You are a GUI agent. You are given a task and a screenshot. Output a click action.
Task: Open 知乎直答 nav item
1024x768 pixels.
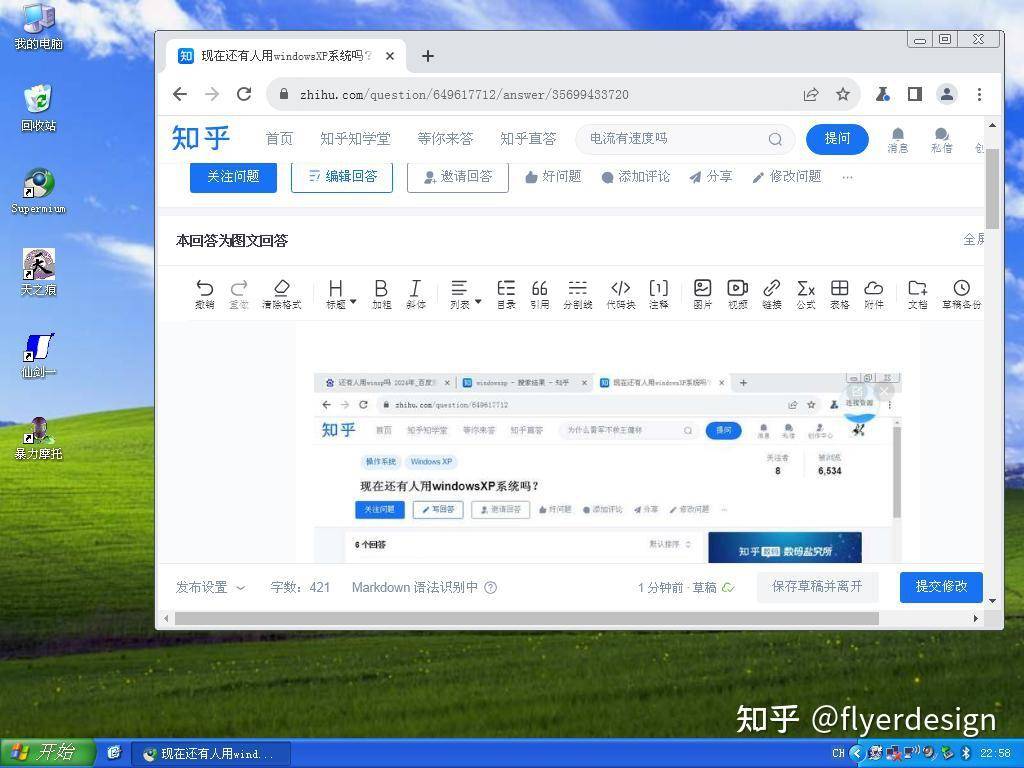[528, 138]
